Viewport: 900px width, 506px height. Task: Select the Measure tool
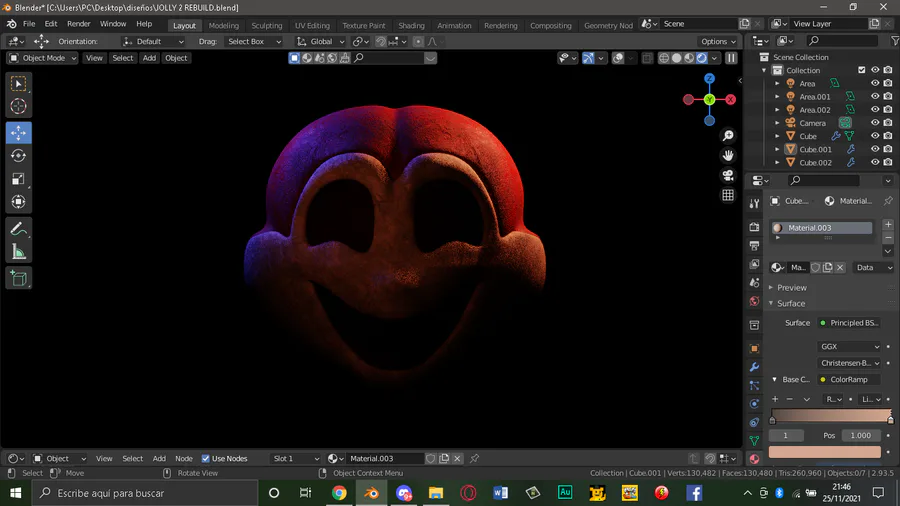tap(18, 252)
